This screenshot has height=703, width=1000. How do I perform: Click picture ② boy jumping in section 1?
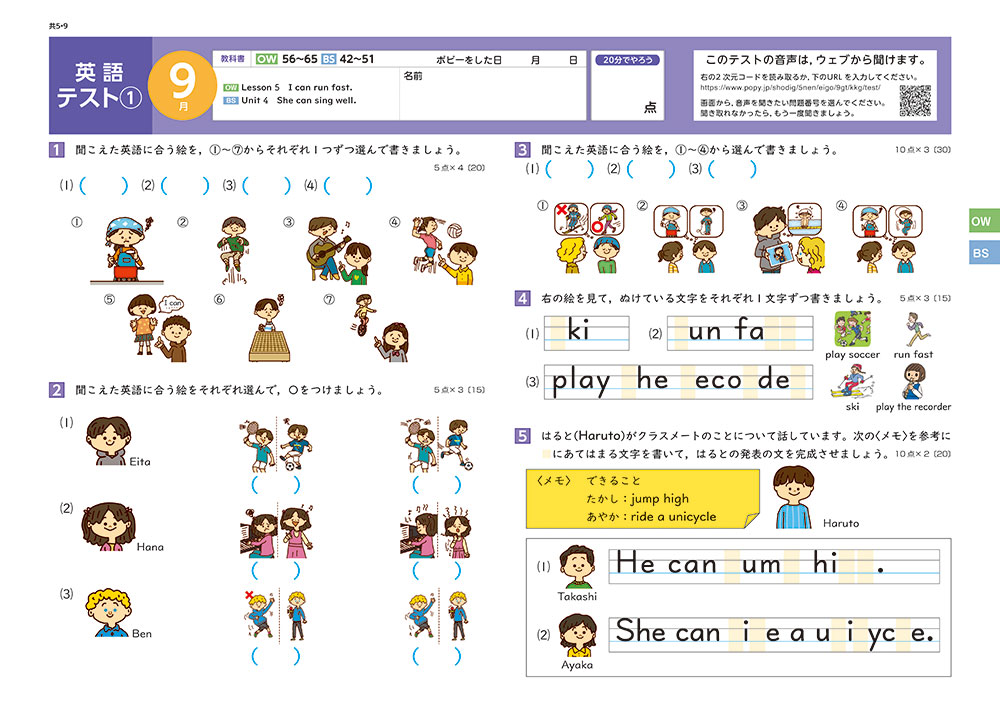pyautogui.click(x=233, y=250)
